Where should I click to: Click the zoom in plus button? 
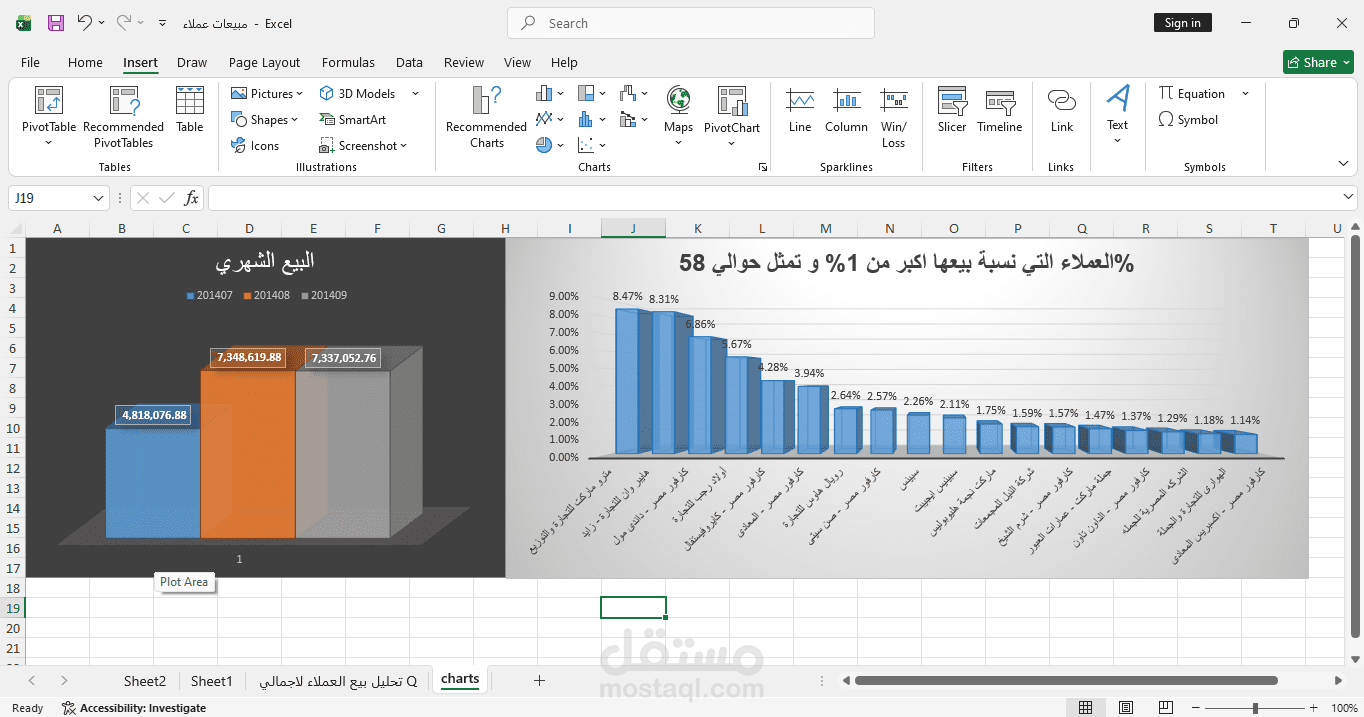(x=1316, y=708)
